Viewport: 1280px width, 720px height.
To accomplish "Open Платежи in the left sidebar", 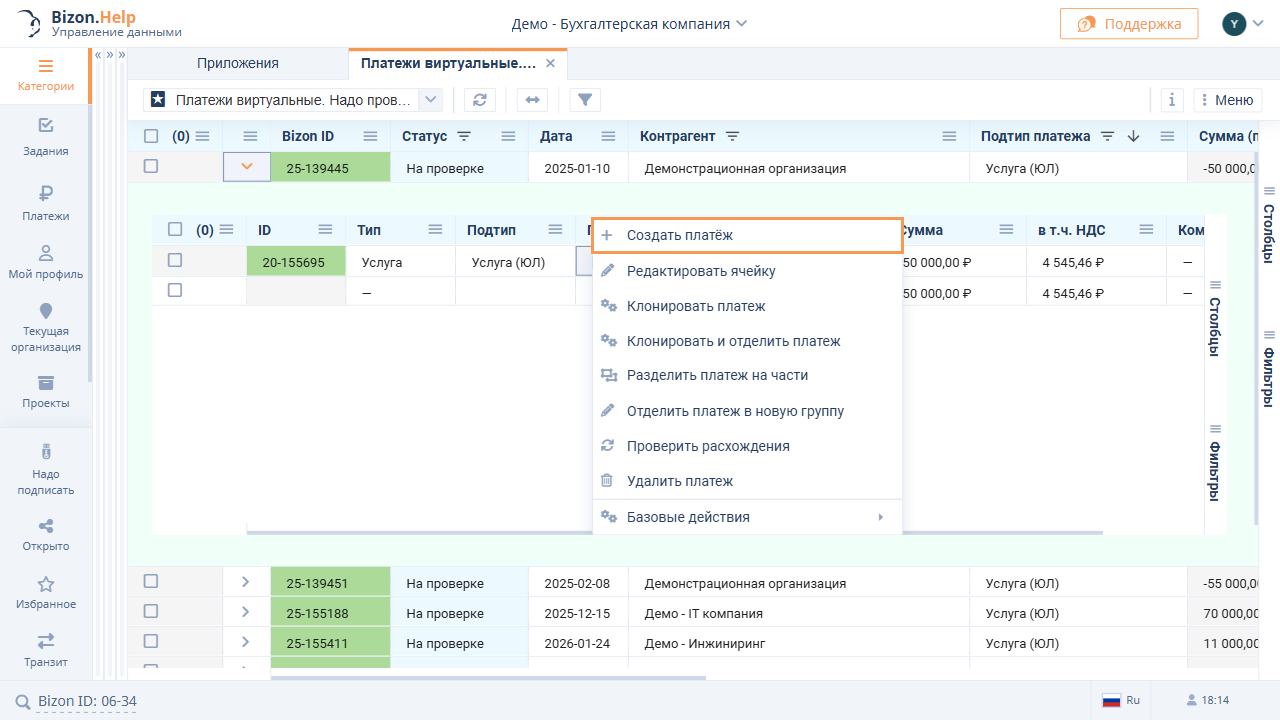I will coord(46,202).
